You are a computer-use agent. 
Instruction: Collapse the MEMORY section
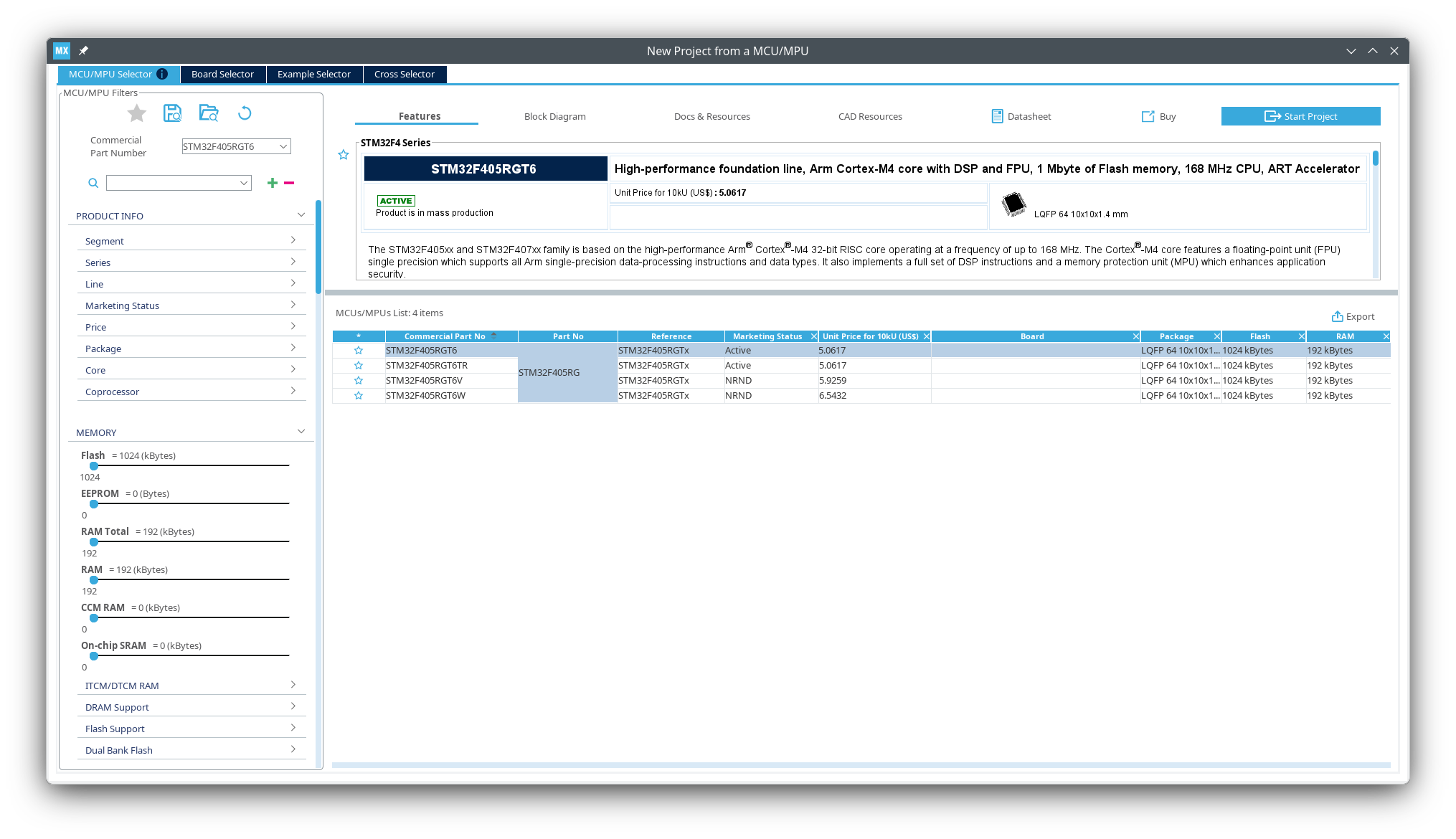coord(301,432)
